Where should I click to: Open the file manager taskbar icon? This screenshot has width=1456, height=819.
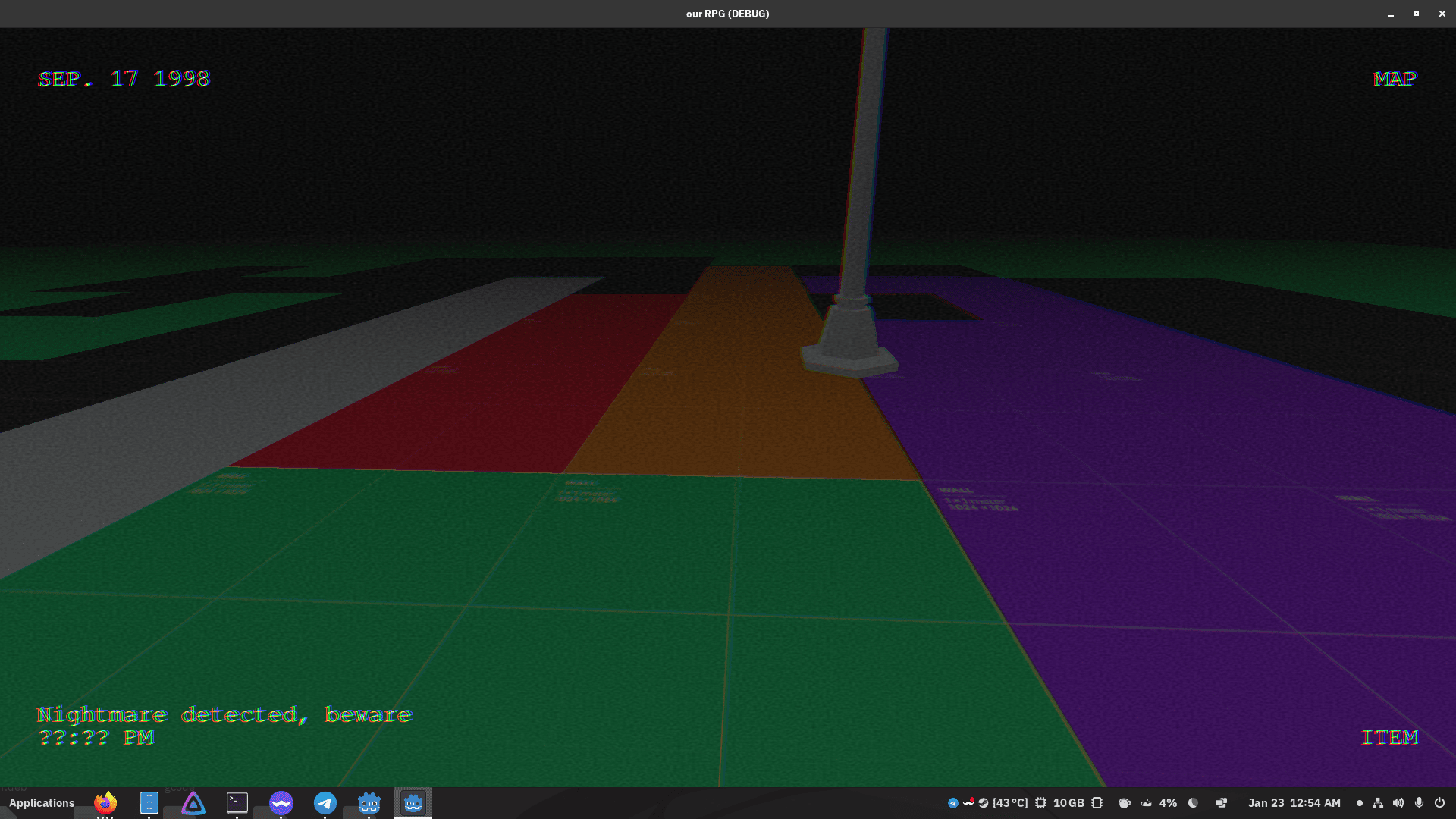click(149, 802)
